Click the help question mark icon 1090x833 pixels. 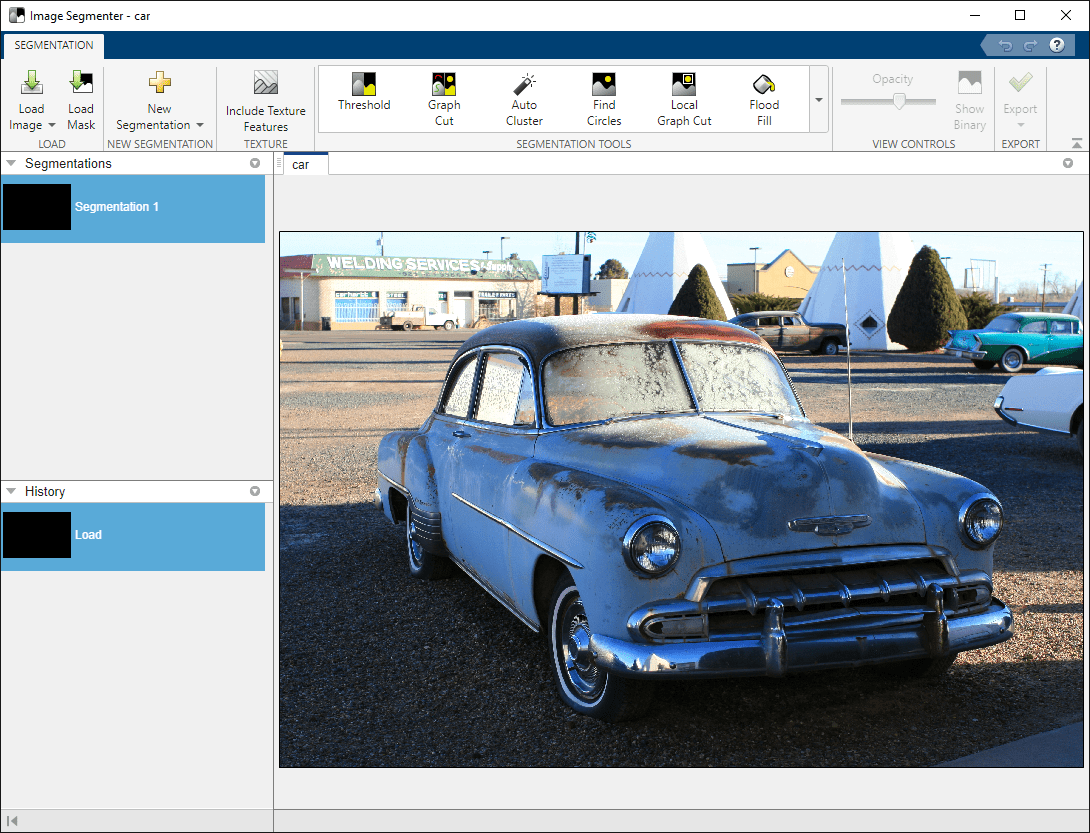[1056, 45]
